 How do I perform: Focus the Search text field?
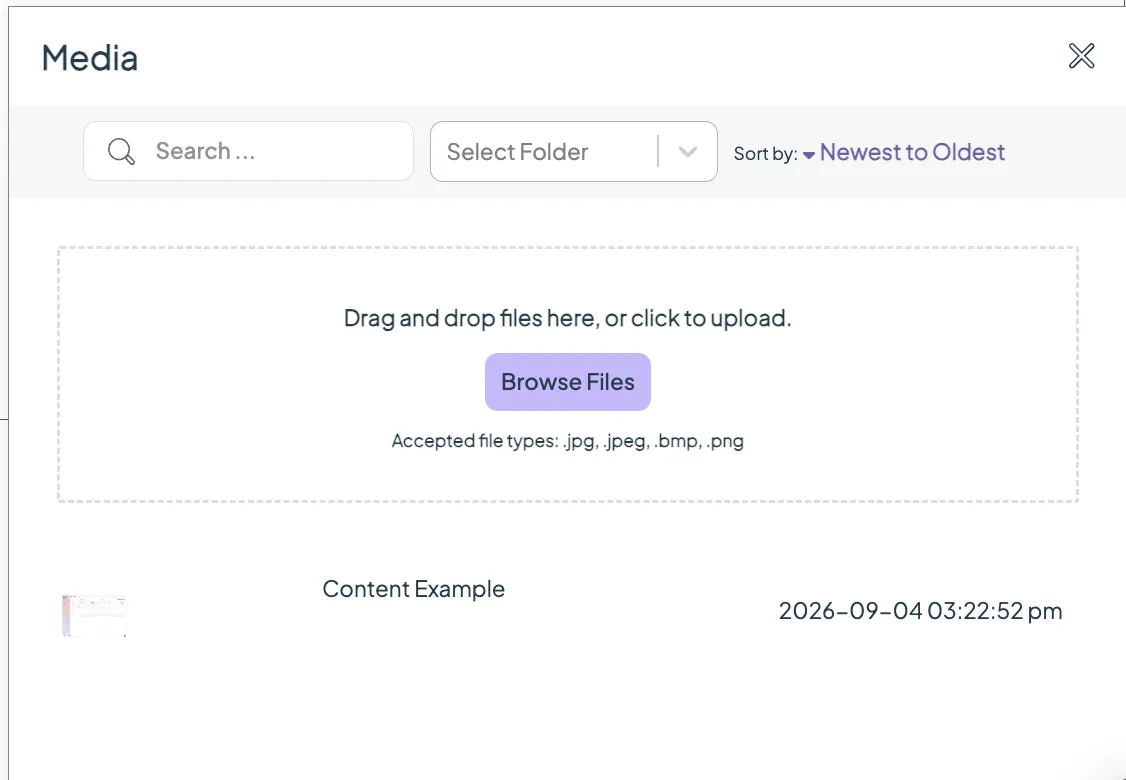point(248,151)
